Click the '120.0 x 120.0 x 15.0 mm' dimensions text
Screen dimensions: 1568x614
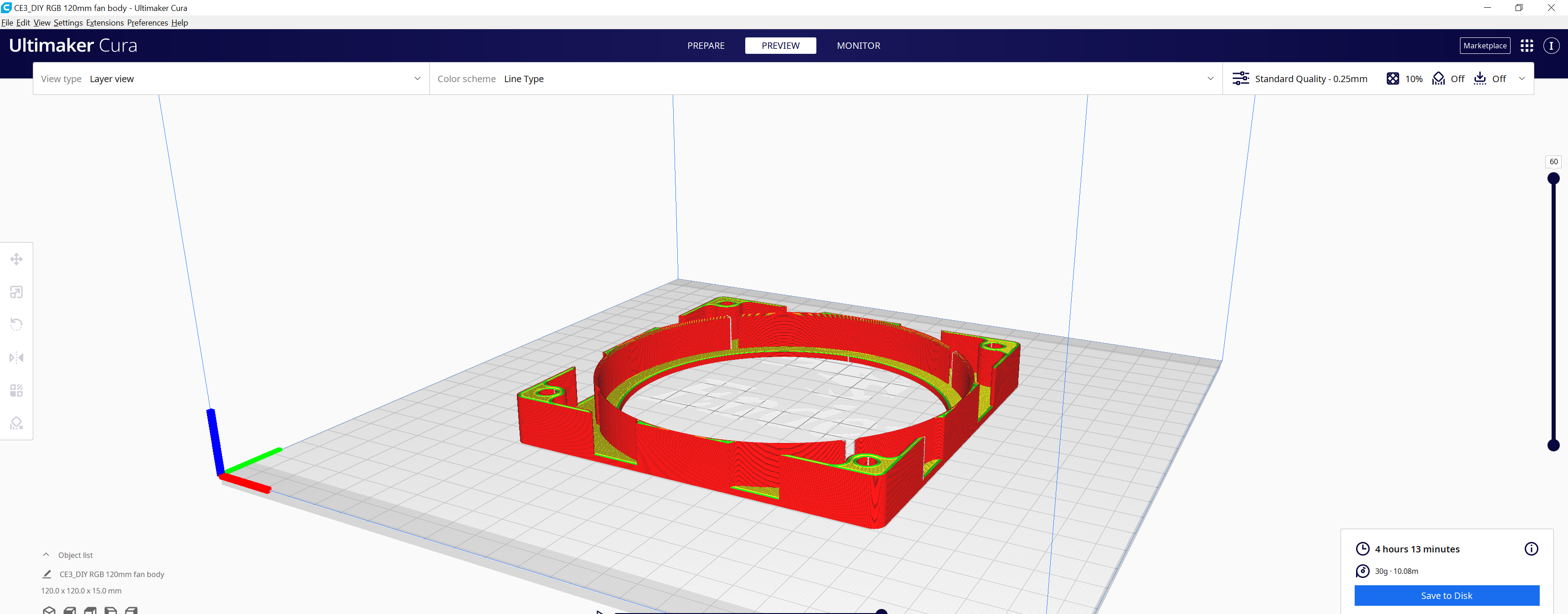[x=82, y=591]
